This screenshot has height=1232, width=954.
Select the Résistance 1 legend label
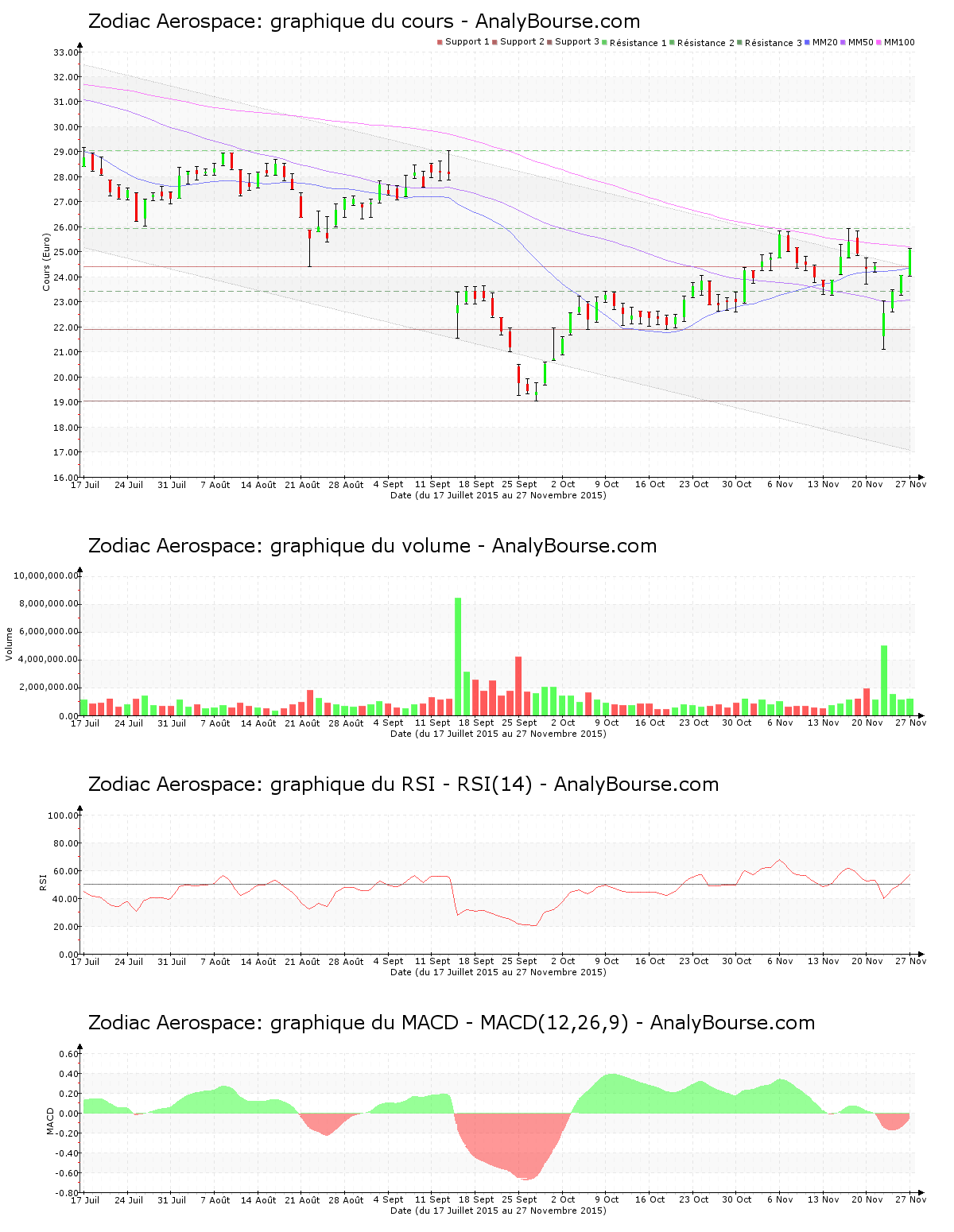[638, 43]
